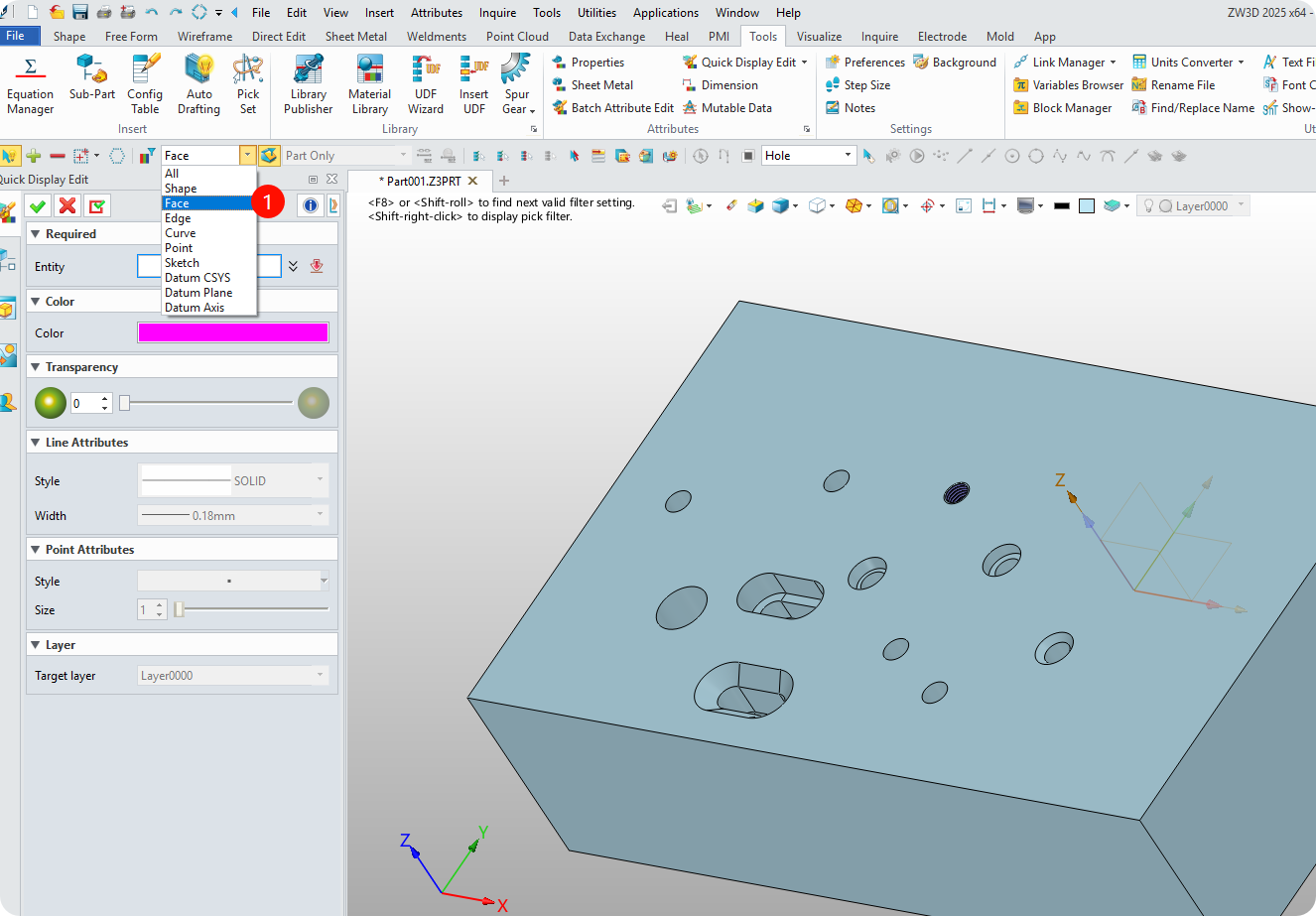The width and height of the screenshot is (1316, 916).
Task: Toggle the black color box in view toolbar
Action: point(1062,206)
